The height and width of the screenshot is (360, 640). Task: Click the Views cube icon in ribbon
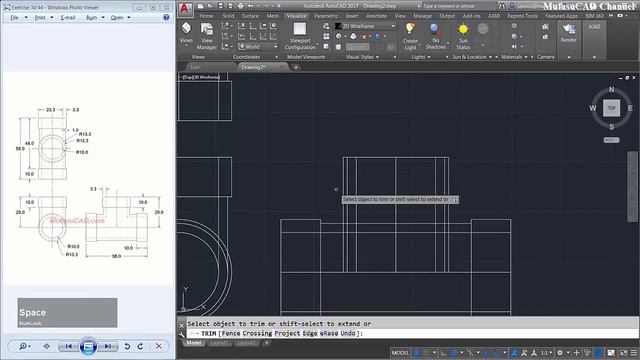coord(186,29)
